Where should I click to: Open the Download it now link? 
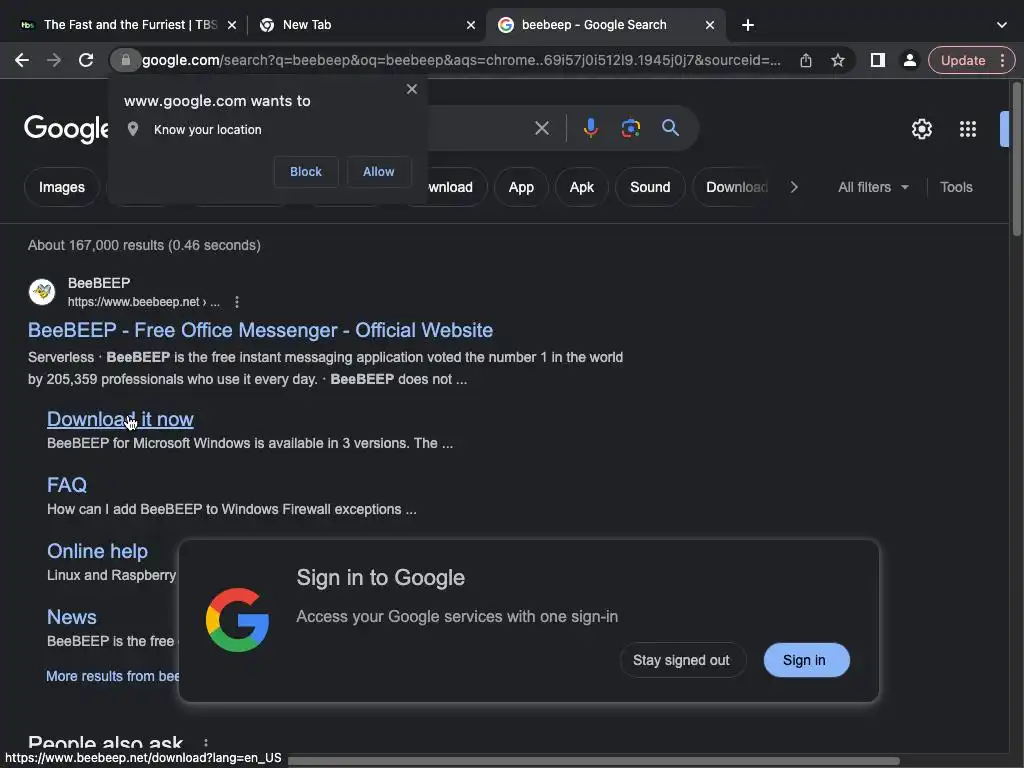tap(120, 419)
